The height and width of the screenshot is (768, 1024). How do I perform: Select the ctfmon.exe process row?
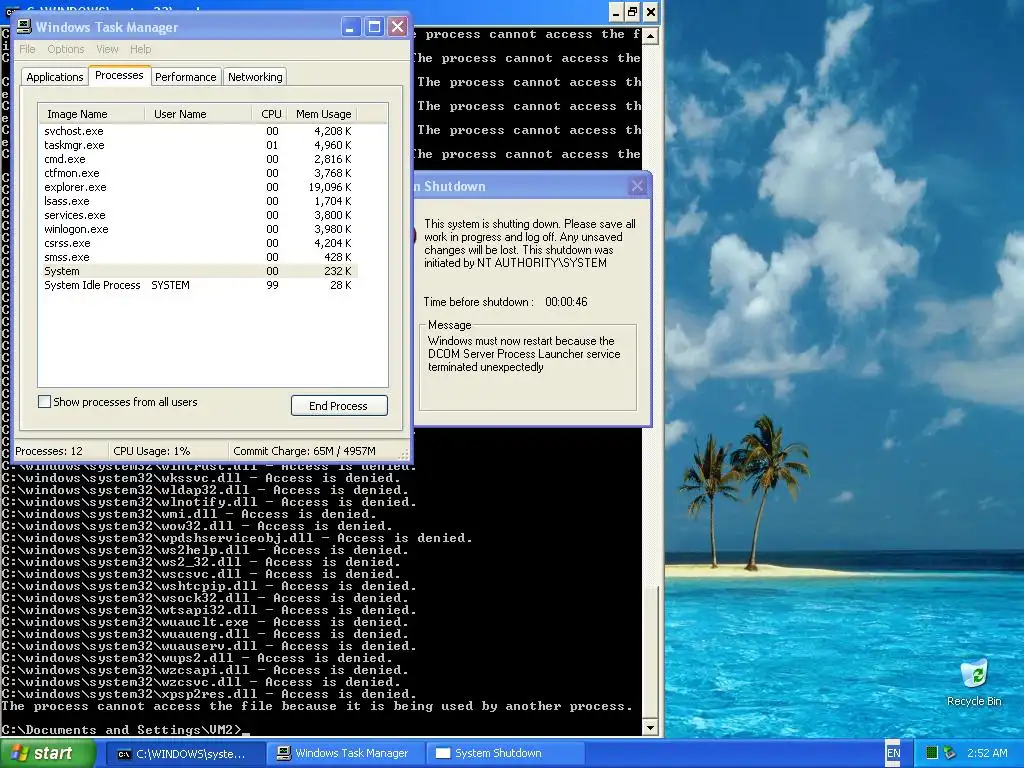pos(198,173)
